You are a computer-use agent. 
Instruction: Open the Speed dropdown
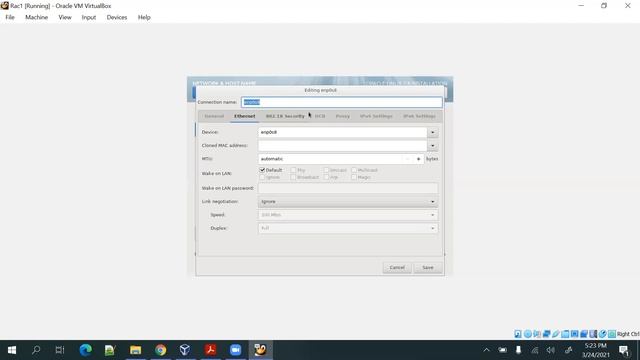point(348,215)
